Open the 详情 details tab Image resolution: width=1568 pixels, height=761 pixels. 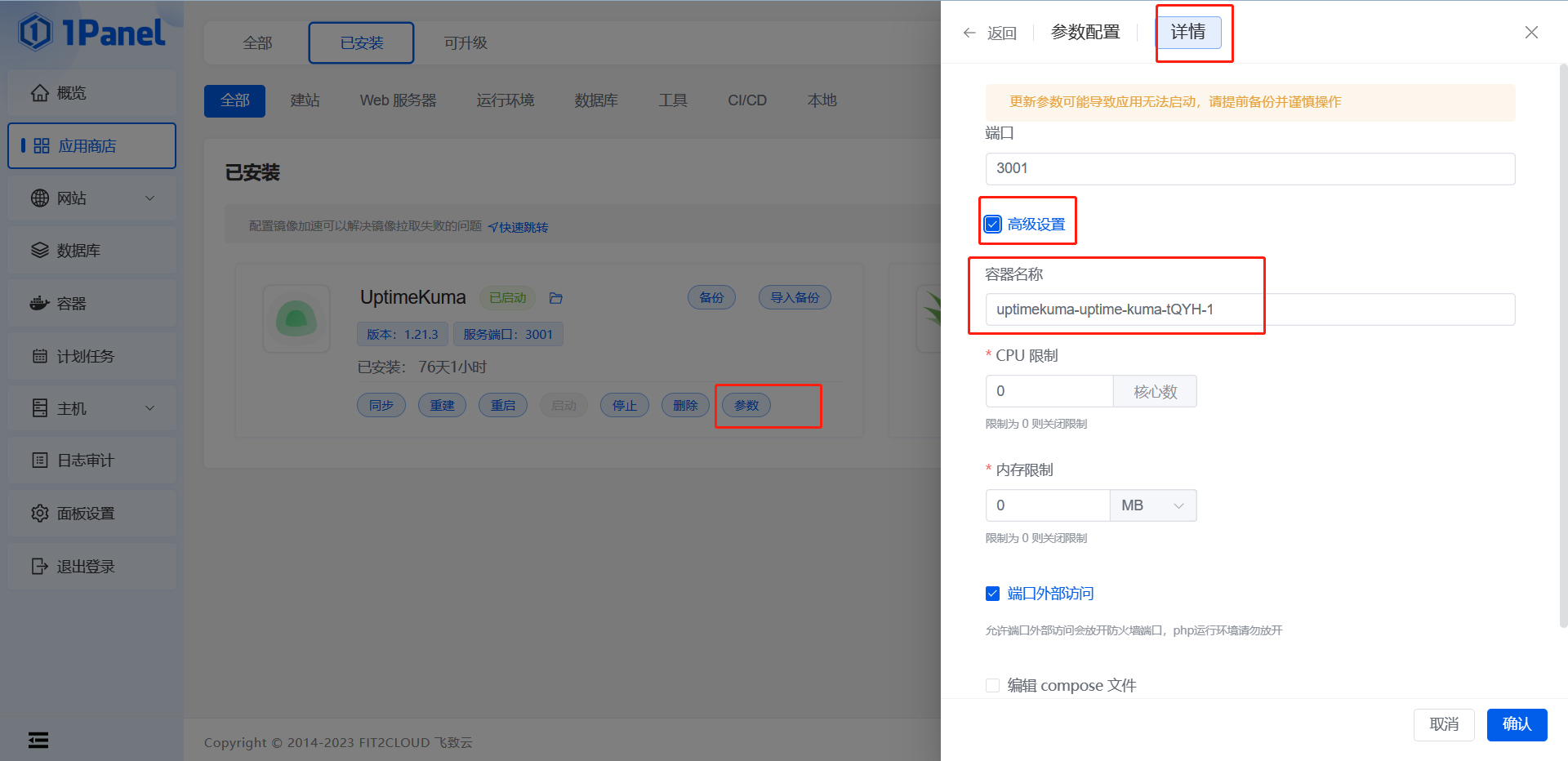[1188, 32]
